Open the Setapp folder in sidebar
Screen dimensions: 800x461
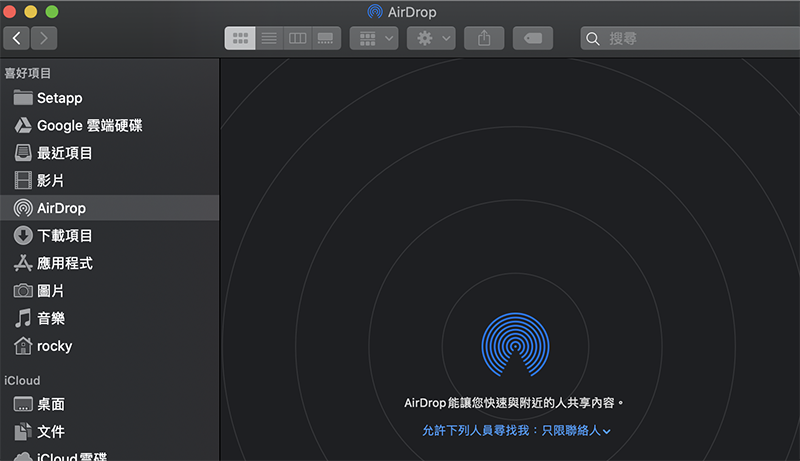click(110, 98)
